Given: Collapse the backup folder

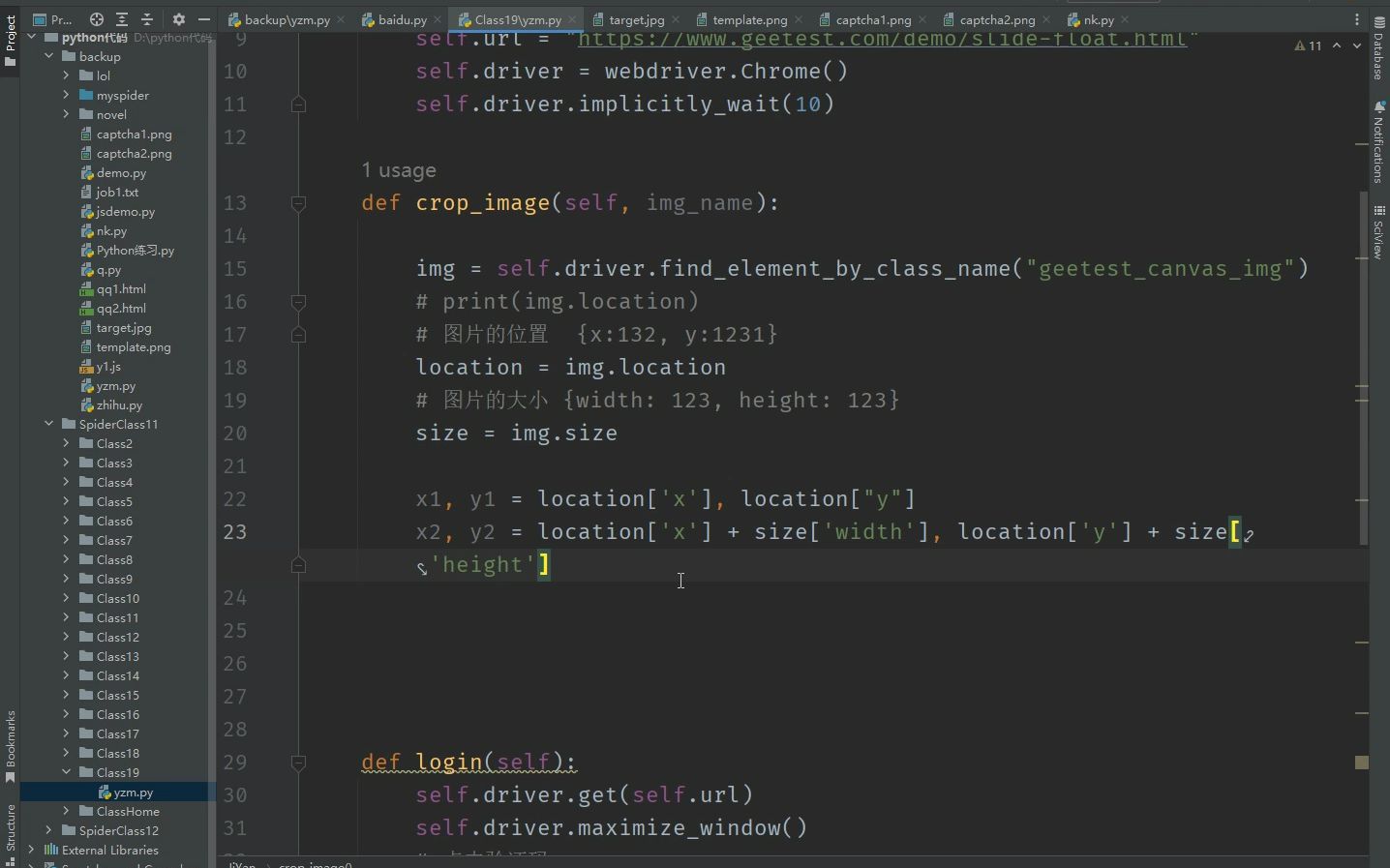Looking at the screenshot, I should click(48, 56).
